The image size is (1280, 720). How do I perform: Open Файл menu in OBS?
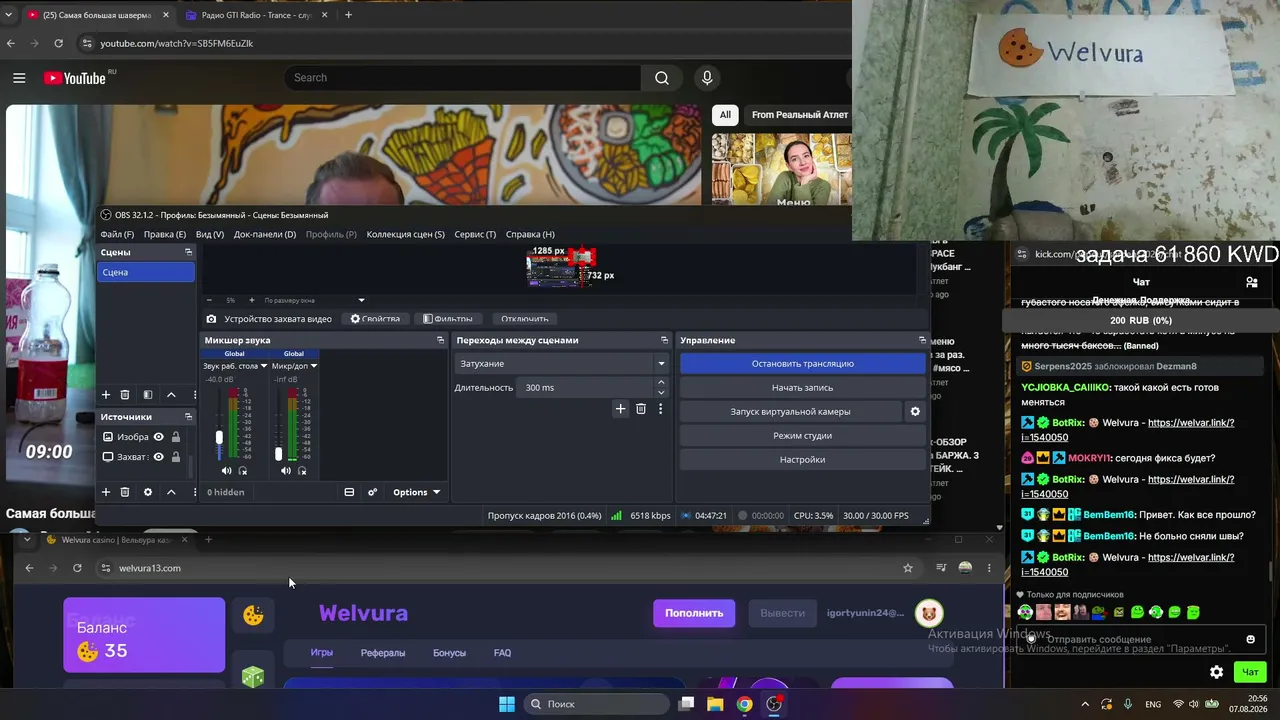pos(117,234)
